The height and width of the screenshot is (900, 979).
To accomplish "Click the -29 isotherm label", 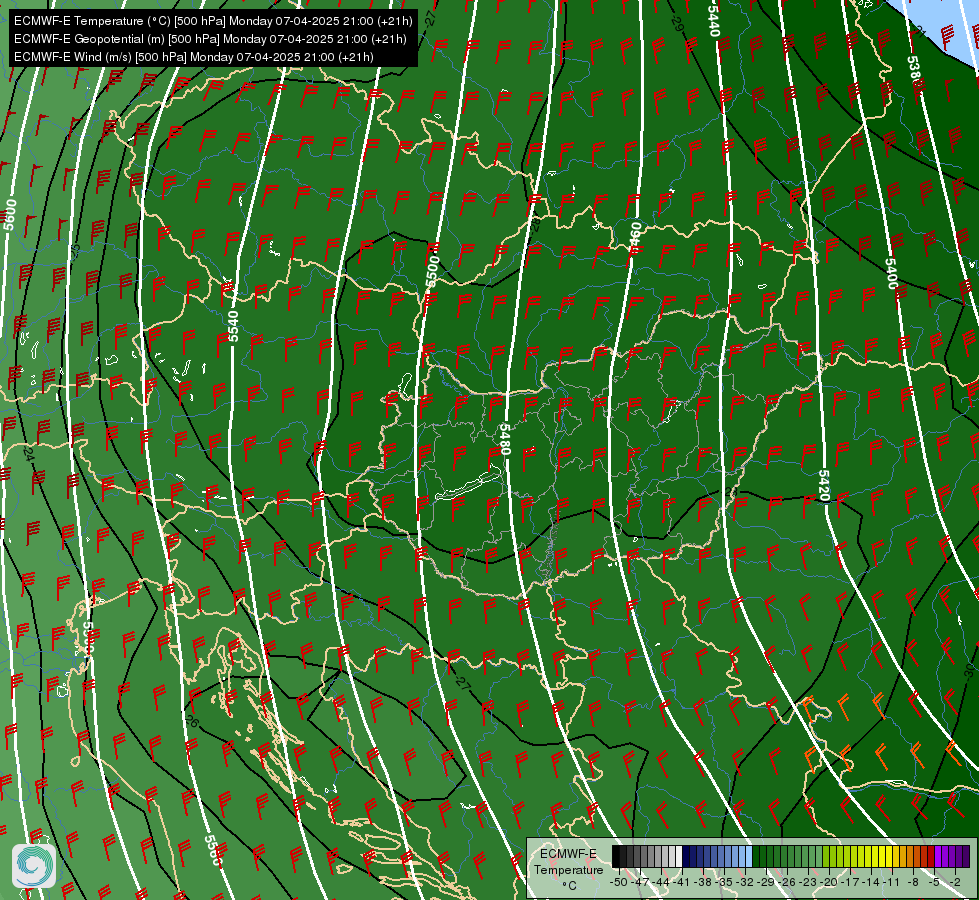I will point(677,23).
